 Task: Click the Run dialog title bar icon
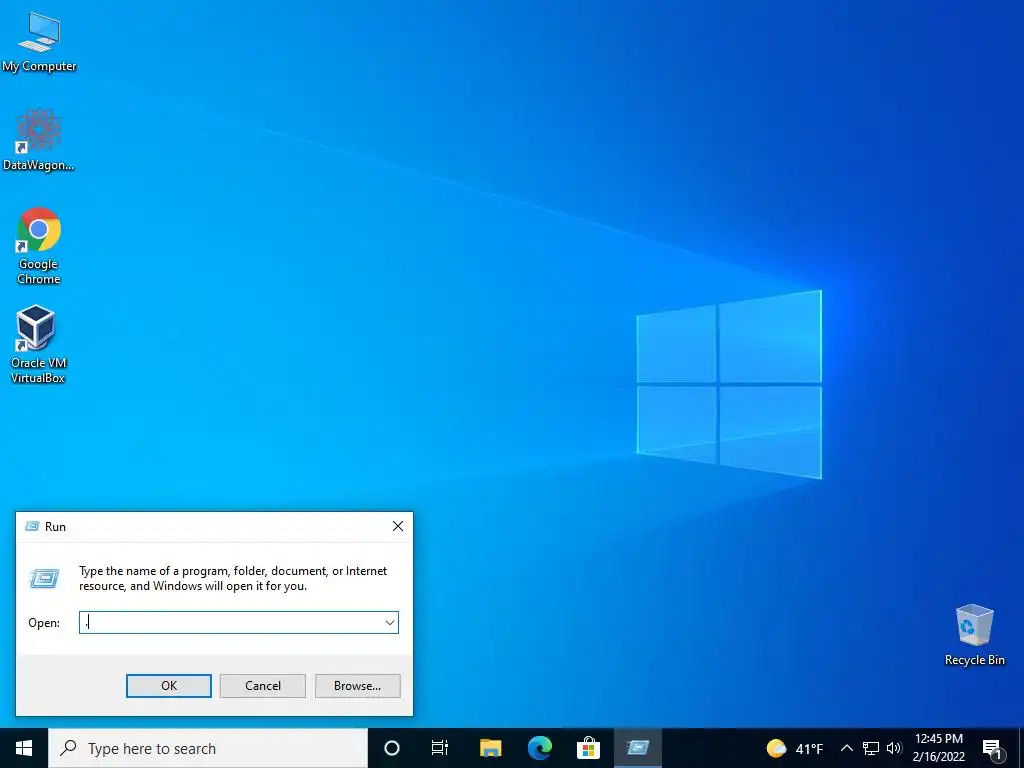(x=32, y=526)
